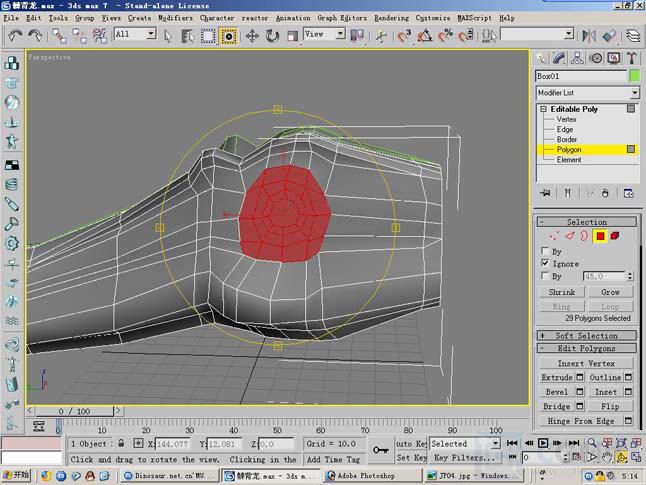This screenshot has width=646, height=485.
Task: Open Extrude settings box
Action: pos(580,377)
